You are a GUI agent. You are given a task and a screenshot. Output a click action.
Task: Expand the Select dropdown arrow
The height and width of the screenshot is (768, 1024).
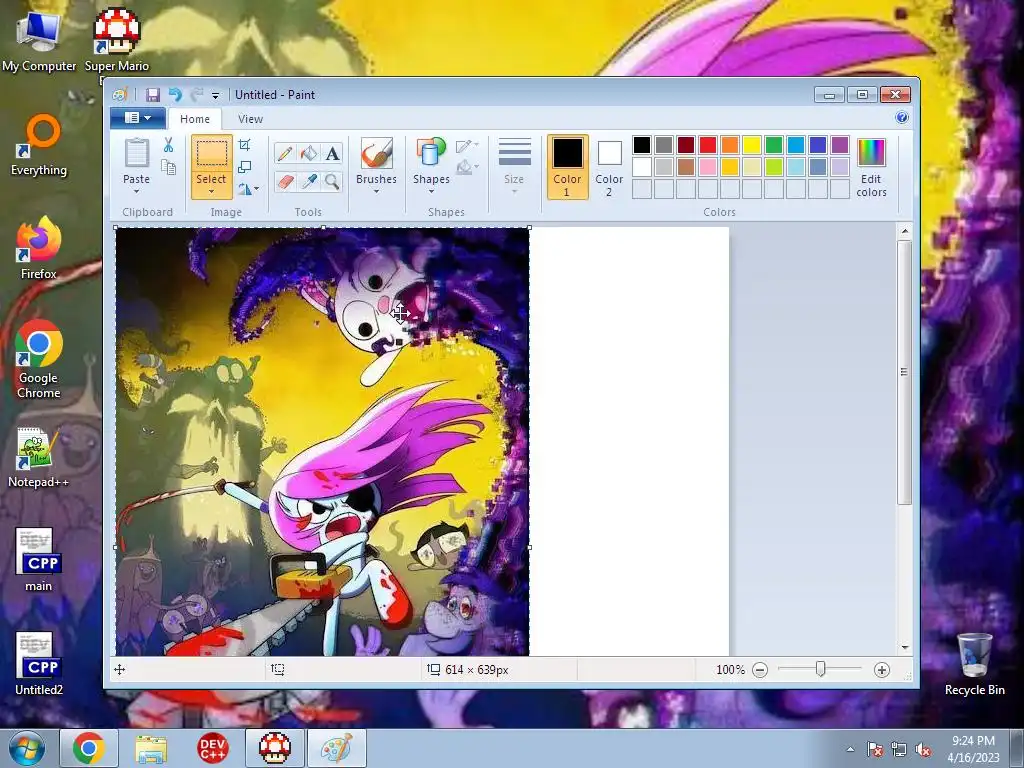[212, 191]
